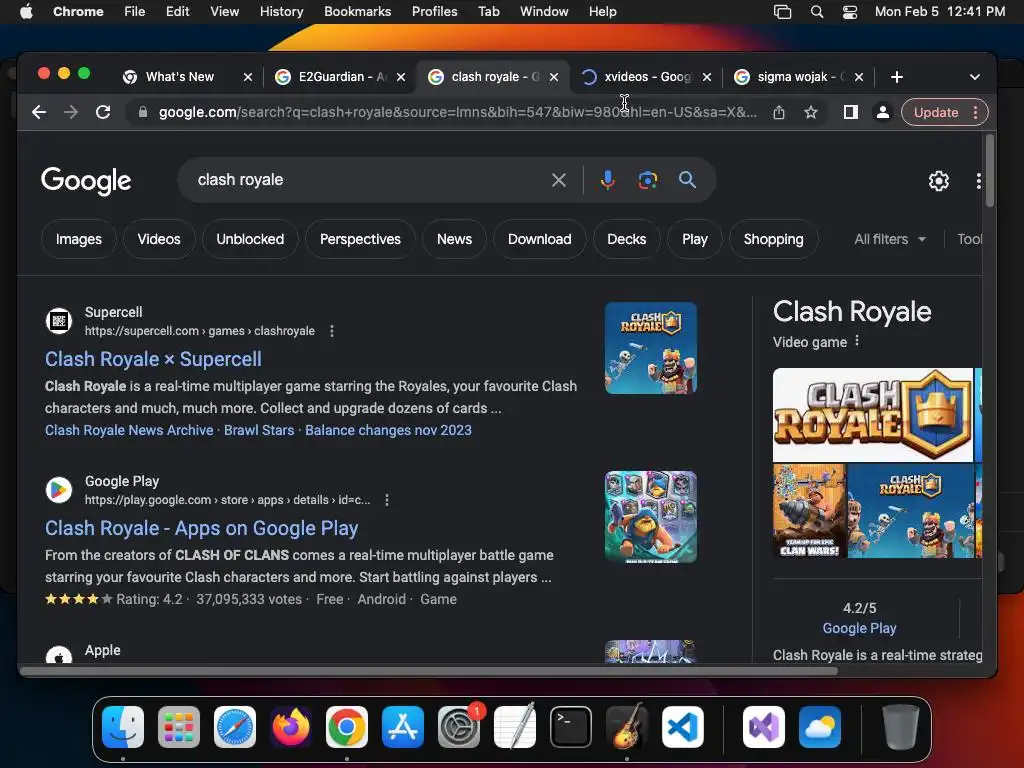Open the Chrome profile icon

(x=882, y=112)
